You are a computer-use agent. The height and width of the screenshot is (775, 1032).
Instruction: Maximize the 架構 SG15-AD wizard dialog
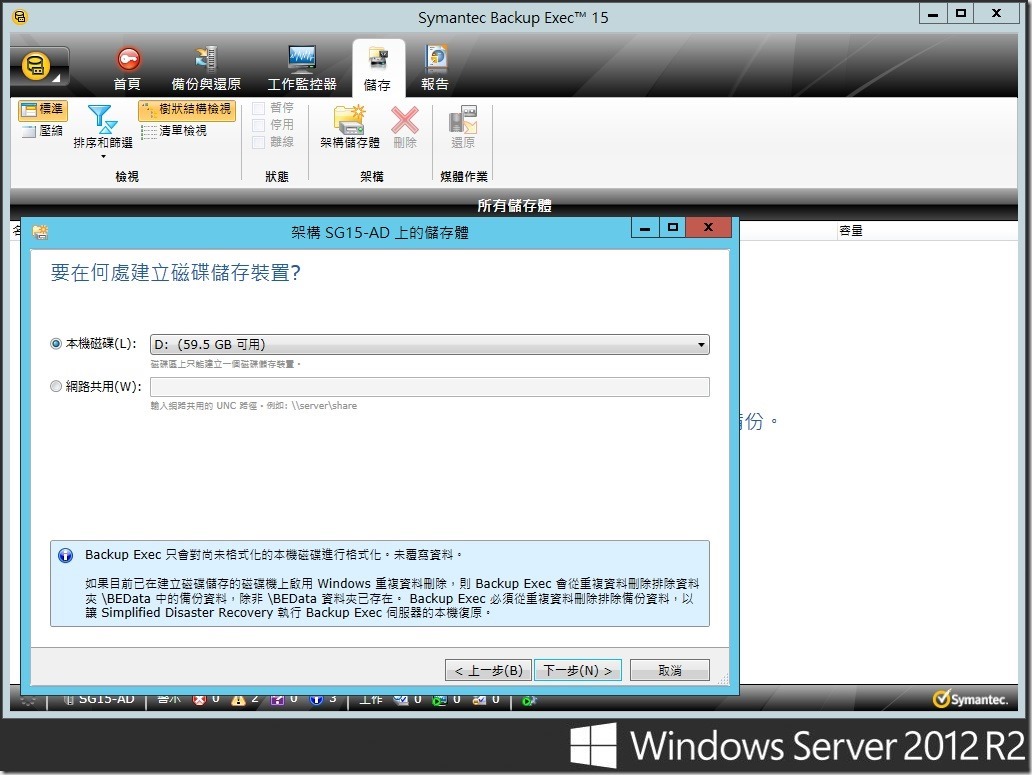tap(673, 228)
